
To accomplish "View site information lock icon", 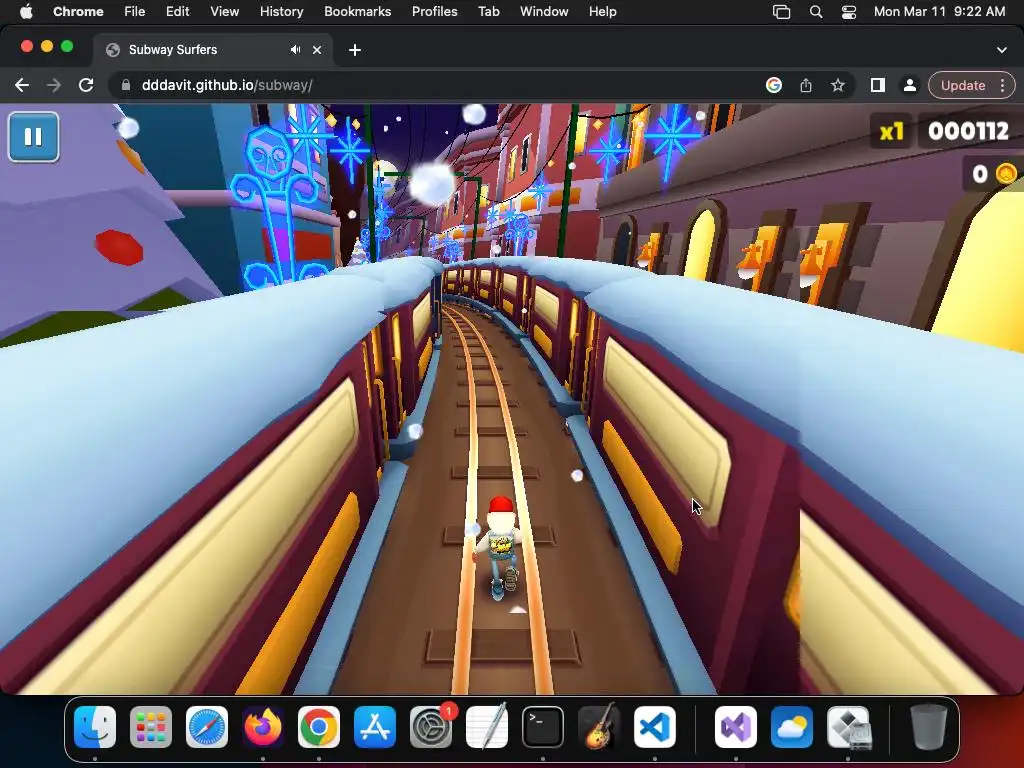I will (x=126, y=86).
